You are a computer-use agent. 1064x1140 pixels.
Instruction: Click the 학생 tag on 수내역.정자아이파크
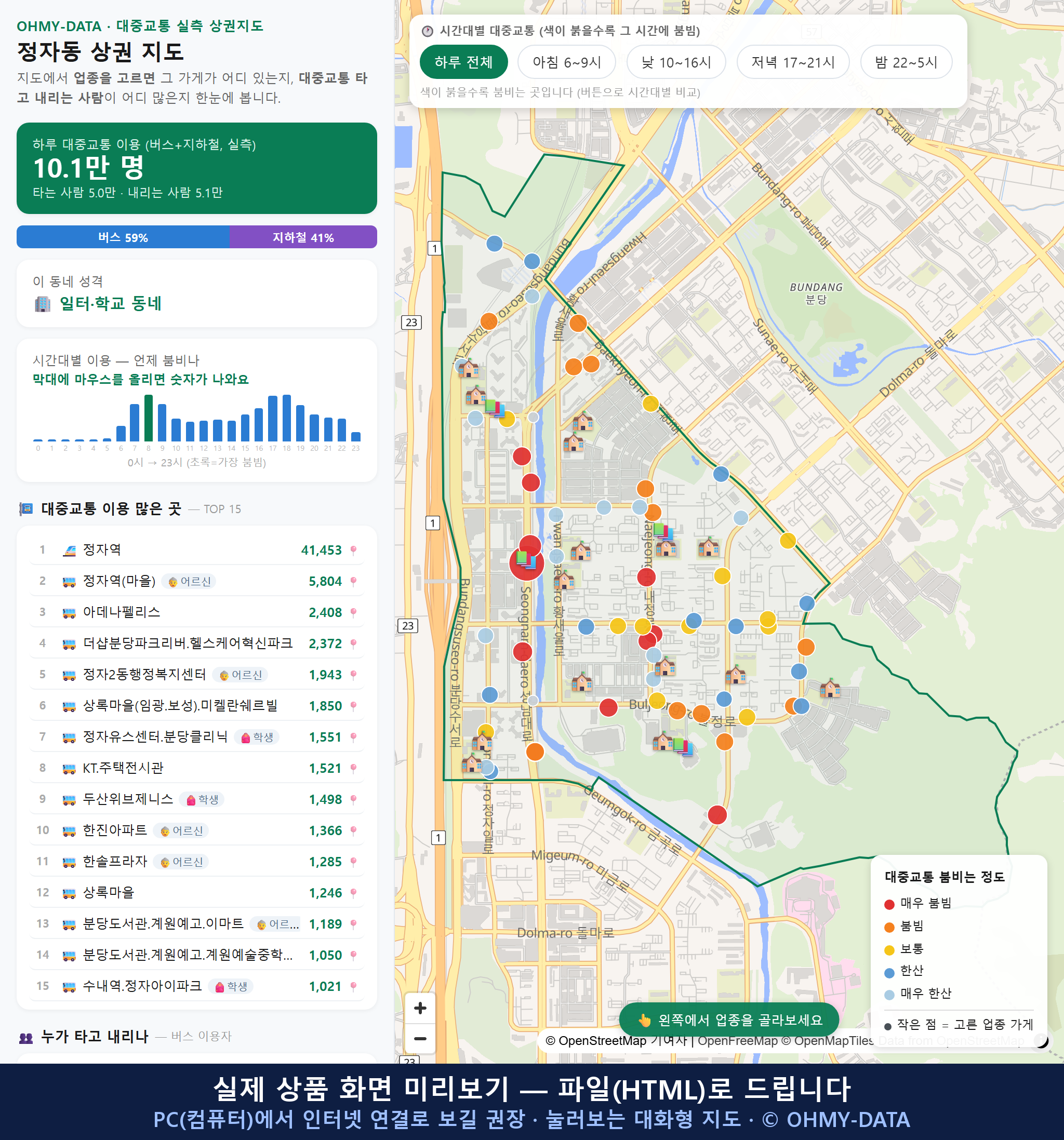coord(231,986)
